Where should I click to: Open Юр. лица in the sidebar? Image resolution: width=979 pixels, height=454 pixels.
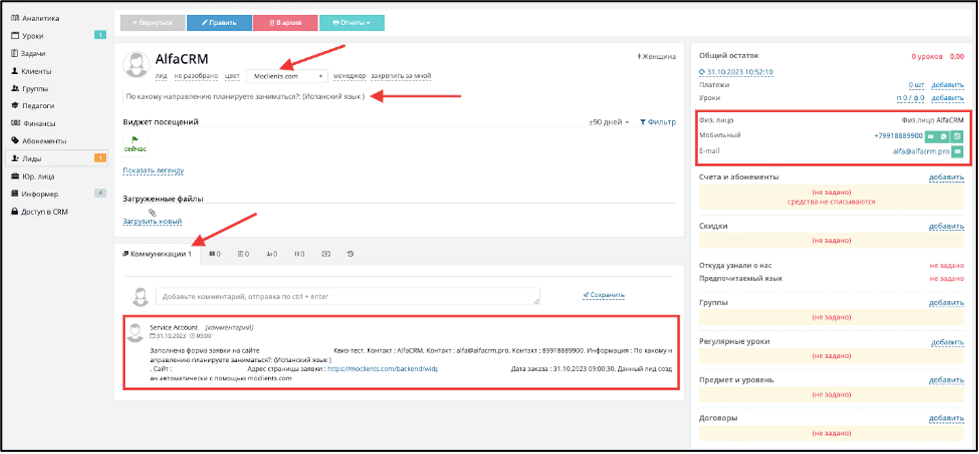click(x=37, y=176)
